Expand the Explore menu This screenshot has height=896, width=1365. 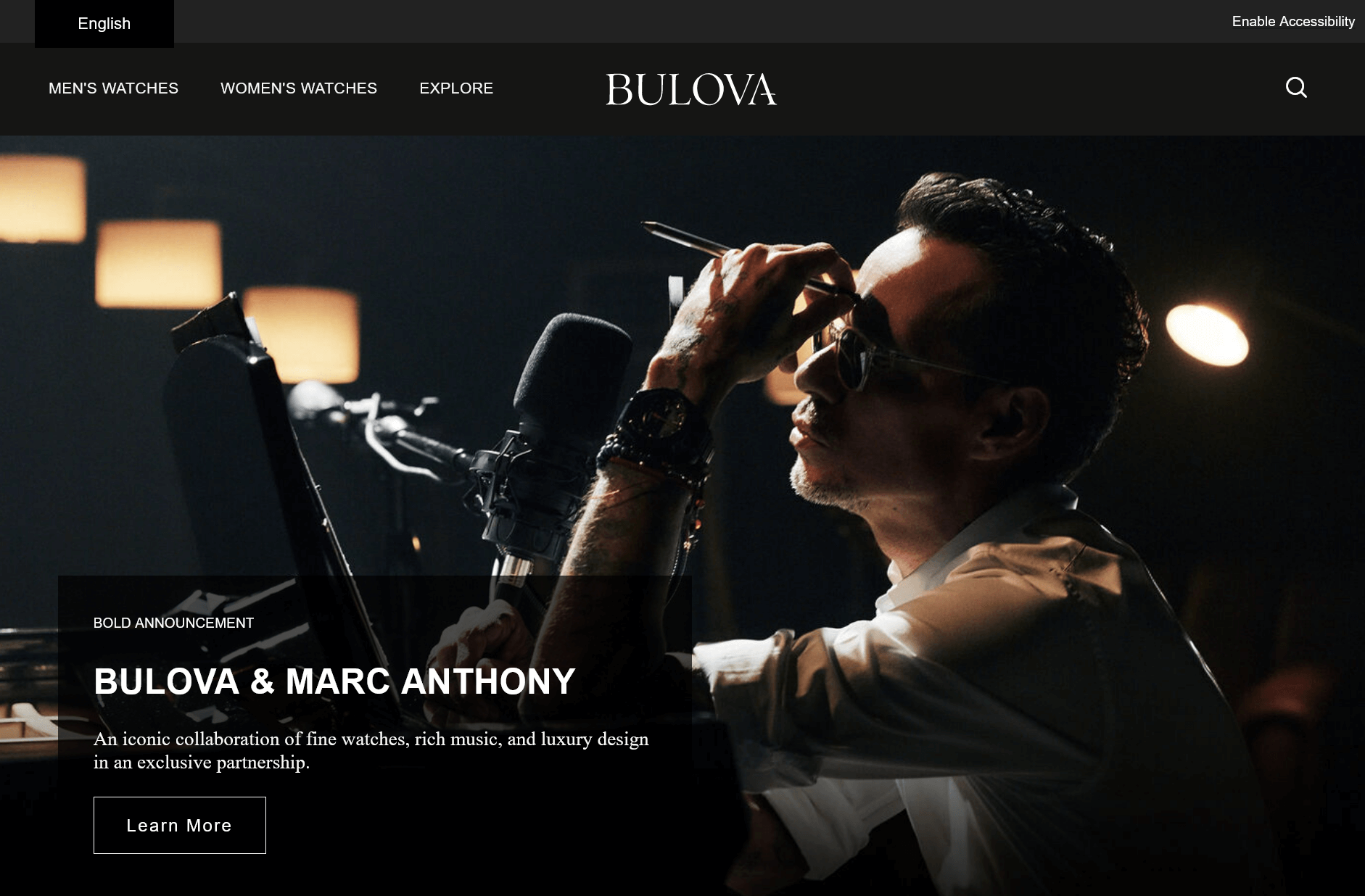(456, 88)
